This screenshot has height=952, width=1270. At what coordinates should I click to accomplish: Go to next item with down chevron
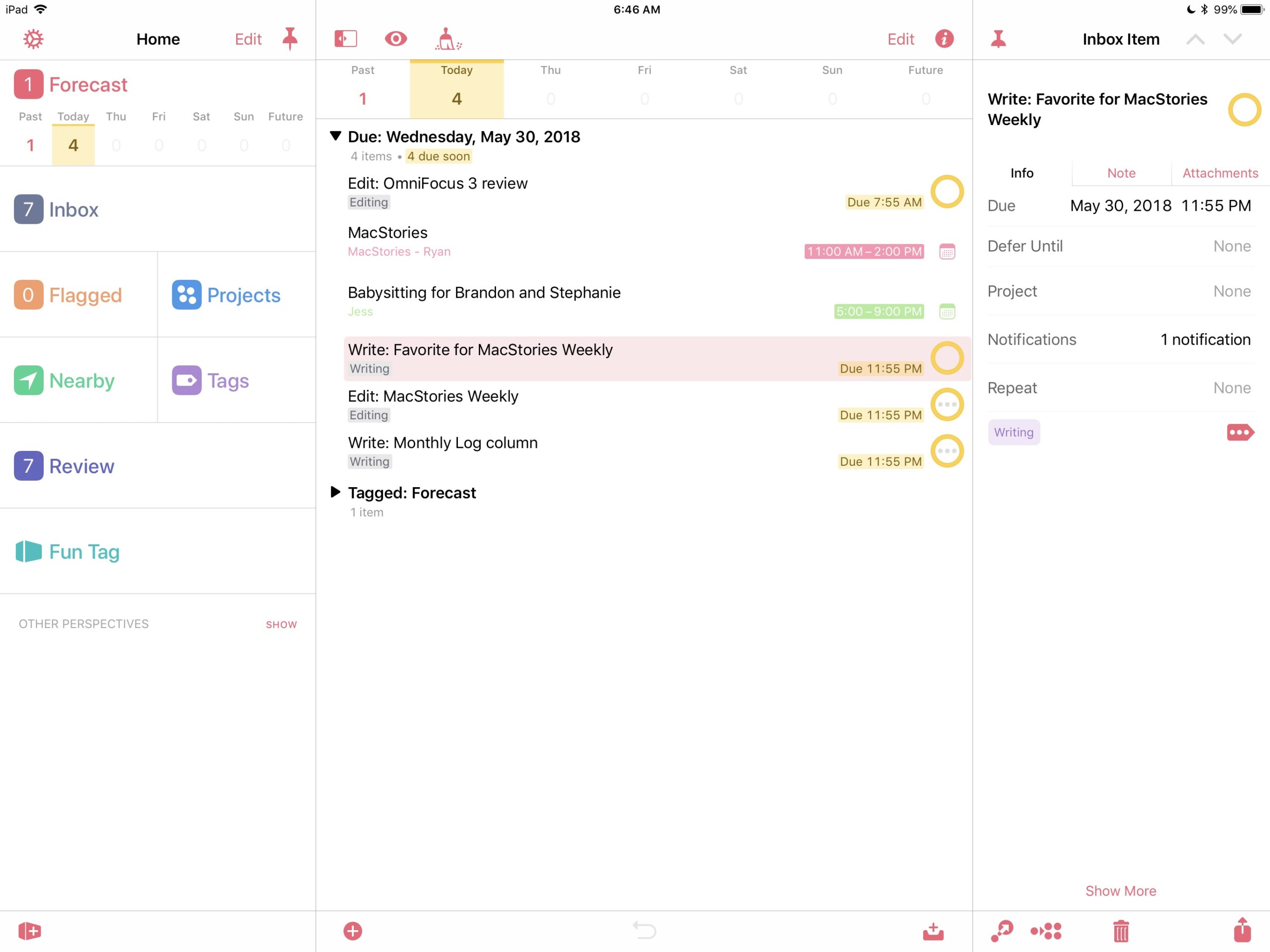1232,39
